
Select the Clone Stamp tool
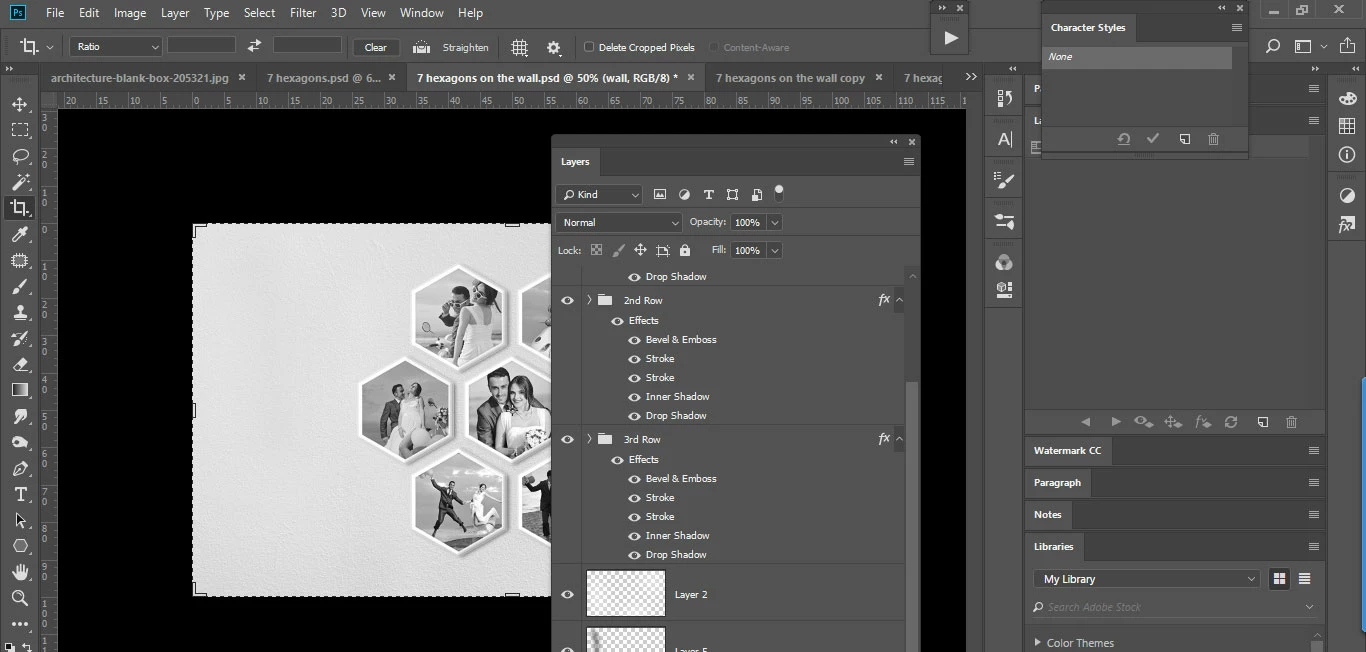20,313
